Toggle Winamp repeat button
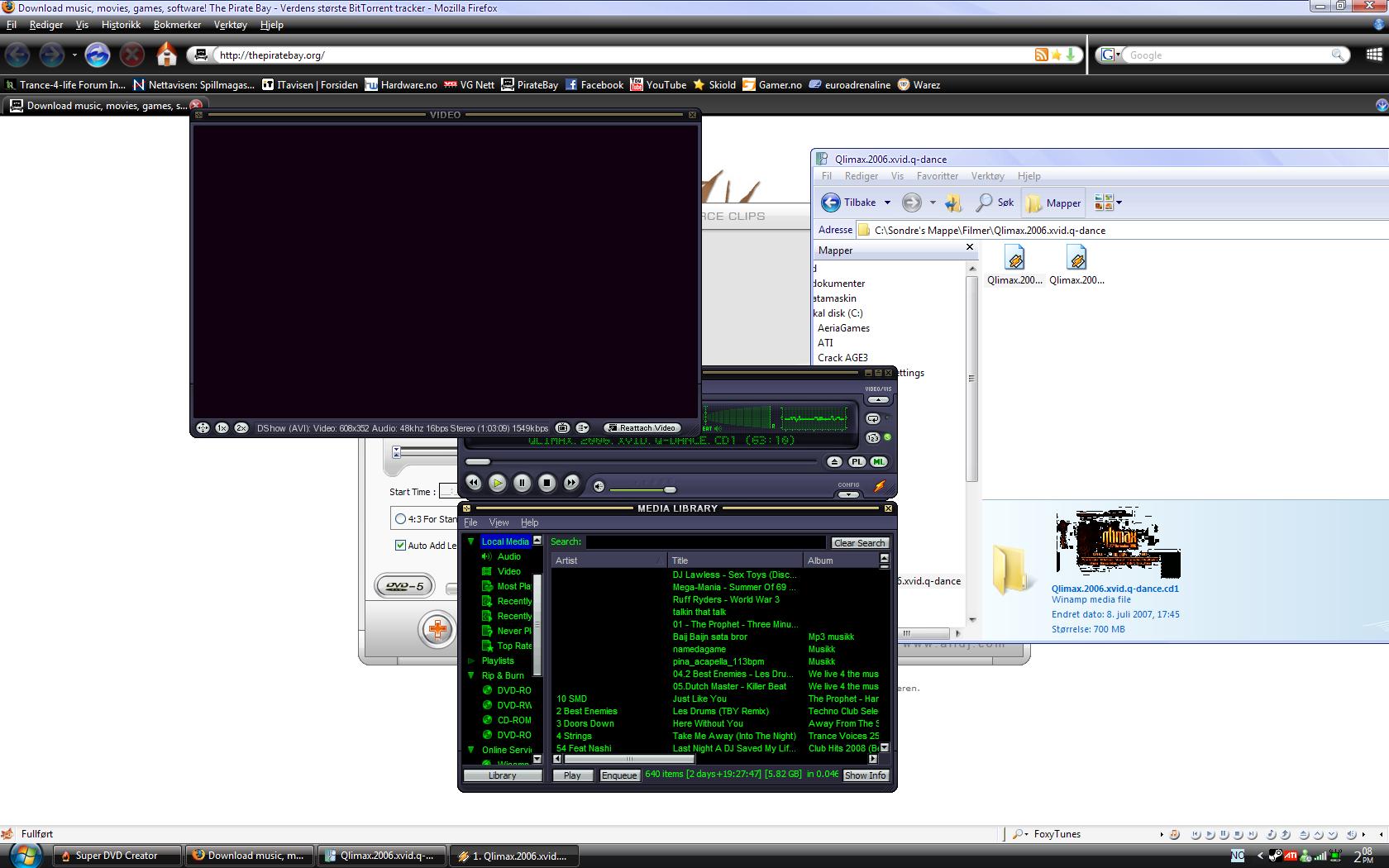The width and height of the screenshot is (1389, 868). pyautogui.click(x=873, y=418)
